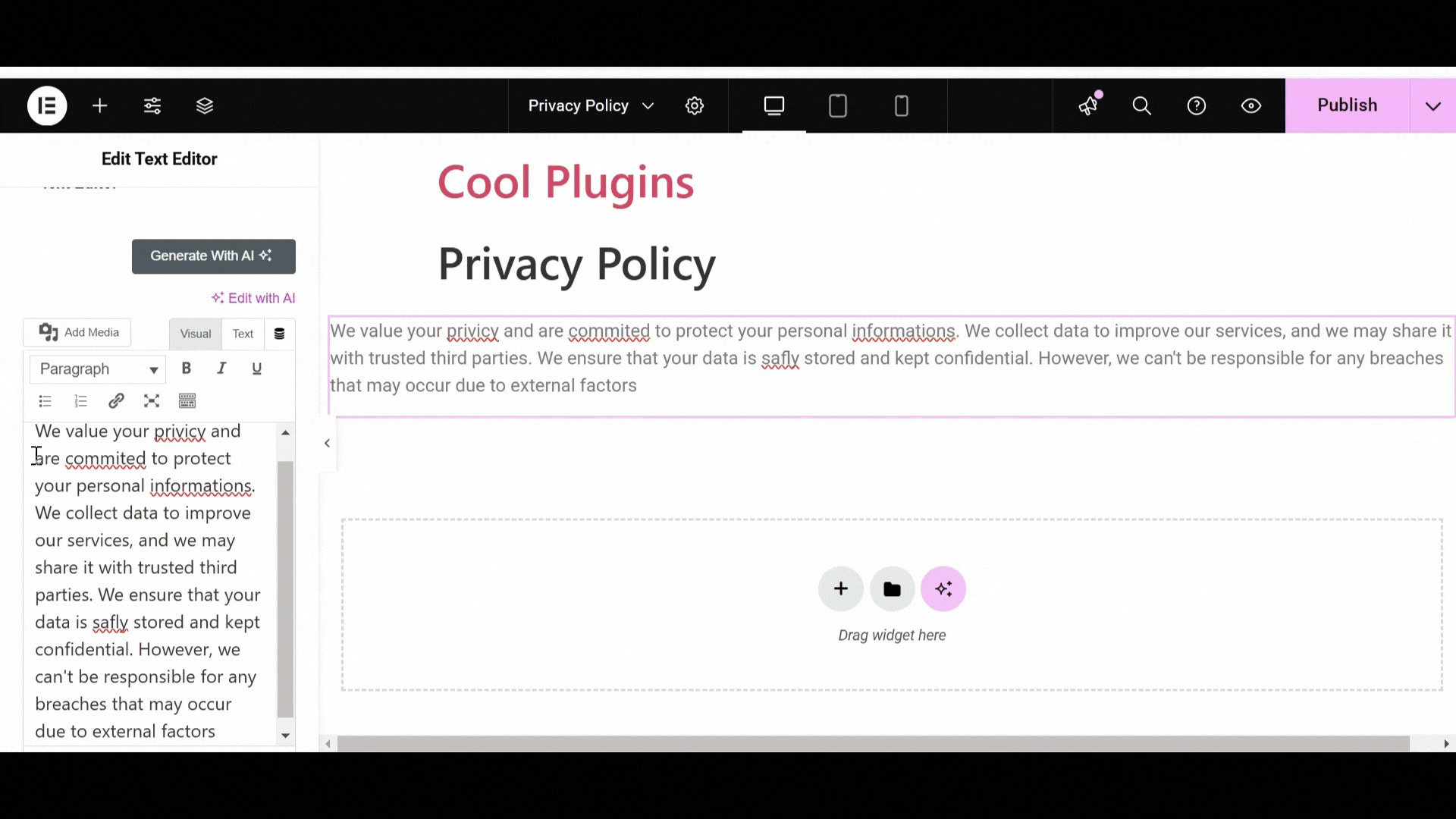Insert a bulleted list

point(45,401)
